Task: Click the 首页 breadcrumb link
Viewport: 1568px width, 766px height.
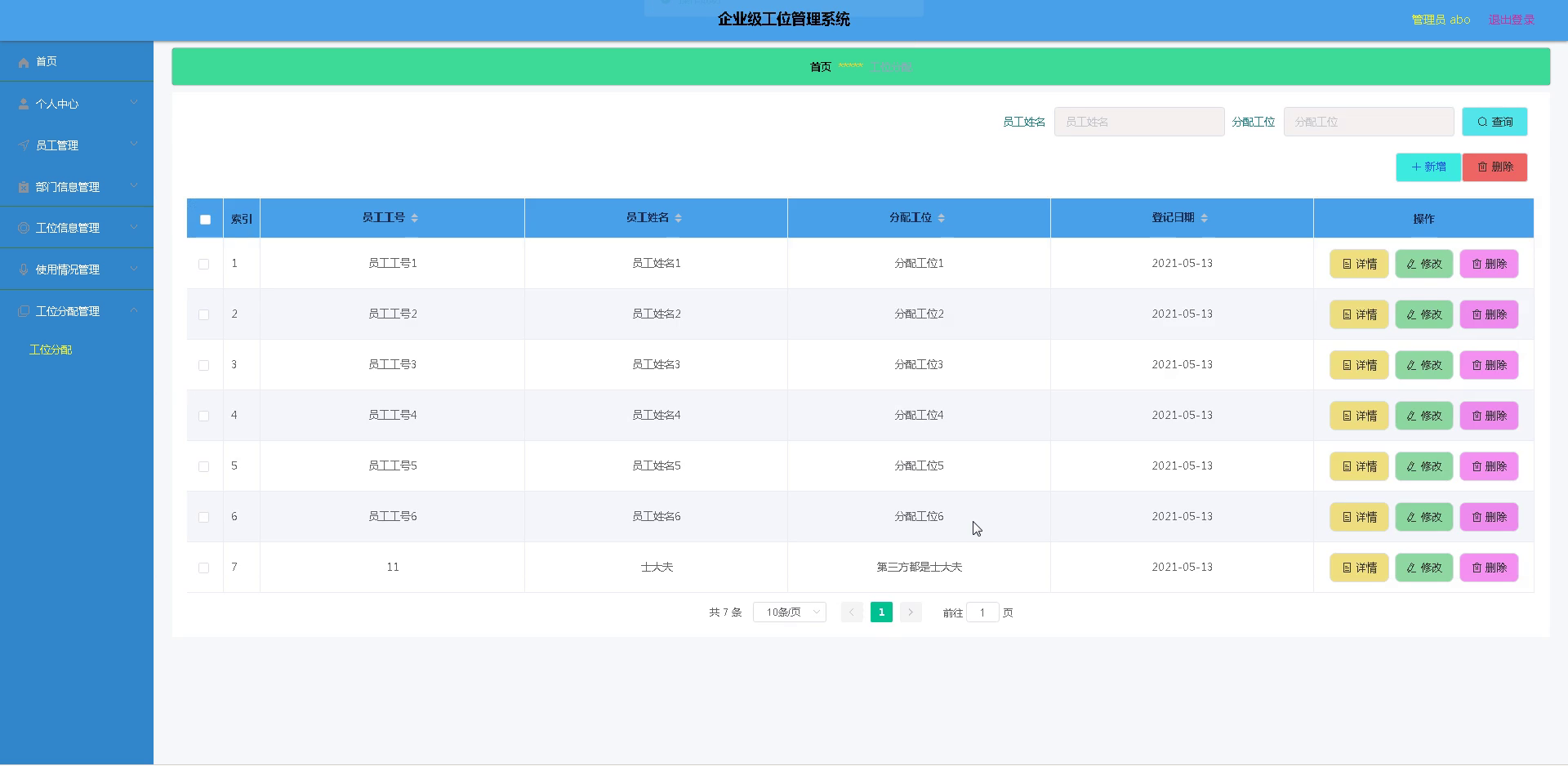Action: coord(821,67)
